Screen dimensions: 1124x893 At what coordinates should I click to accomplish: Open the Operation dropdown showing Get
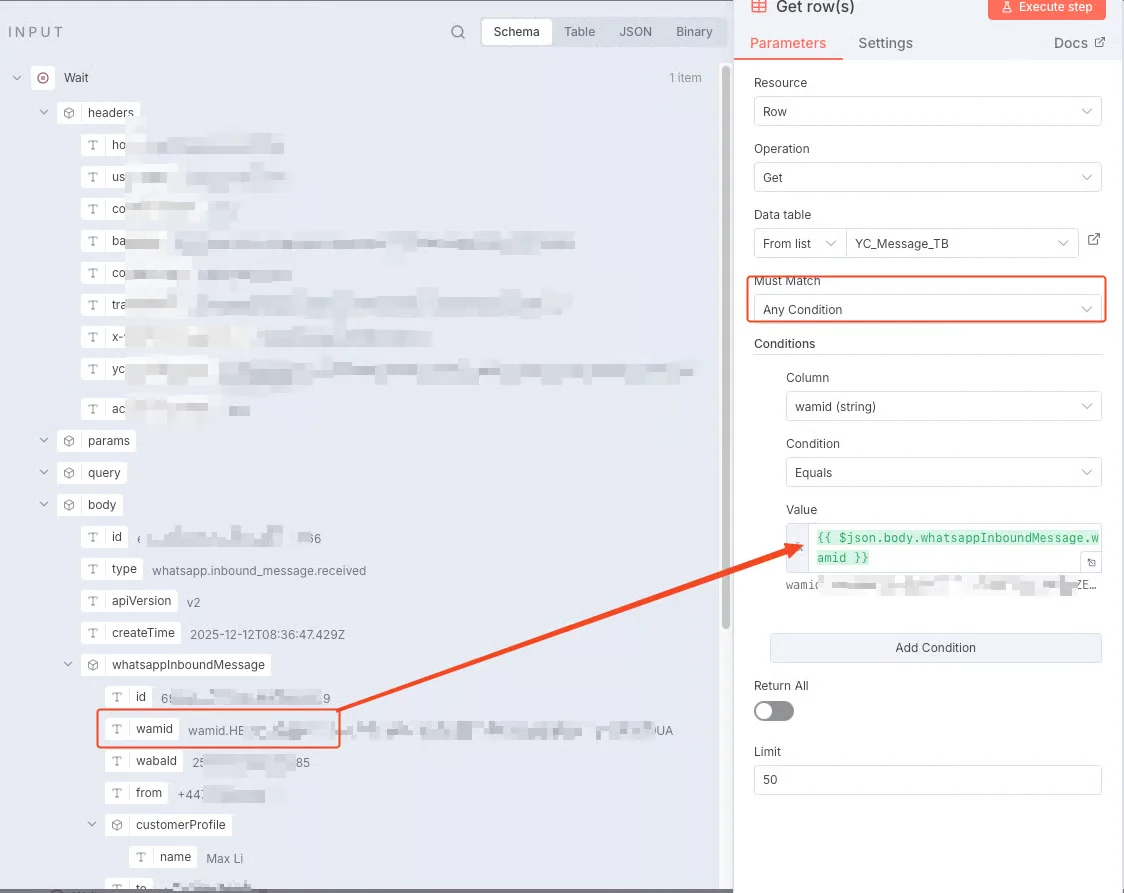[927, 178]
